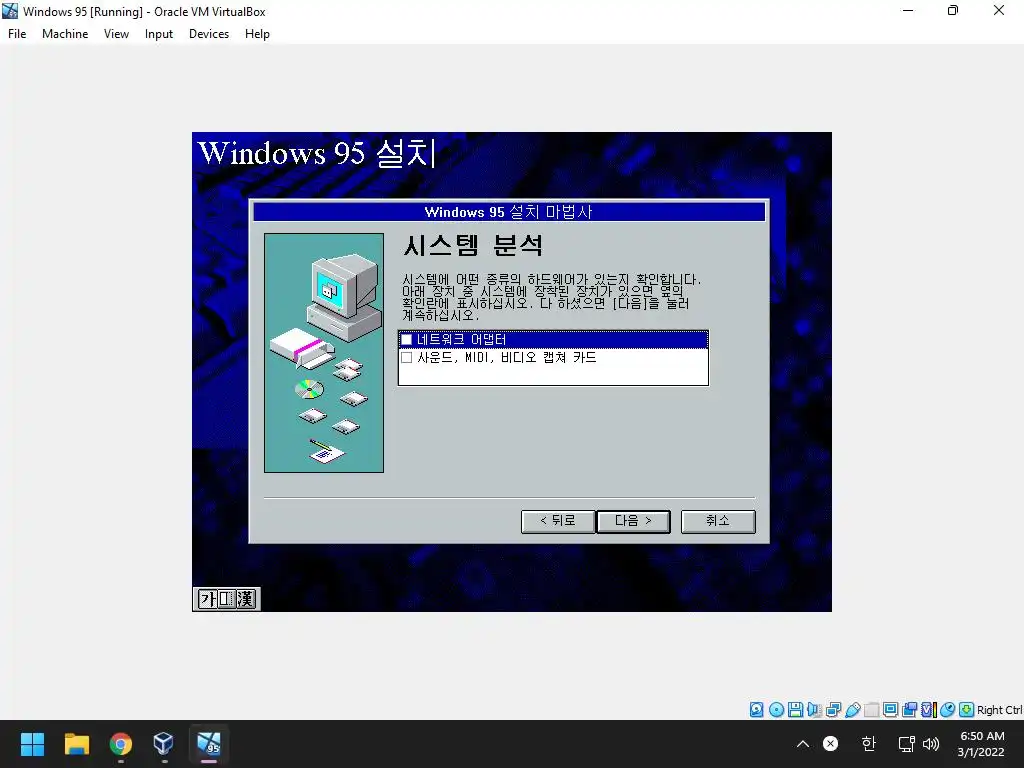Click the 다음 > next button
The width and height of the screenshot is (1024, 768).
(x=633, y=521)
